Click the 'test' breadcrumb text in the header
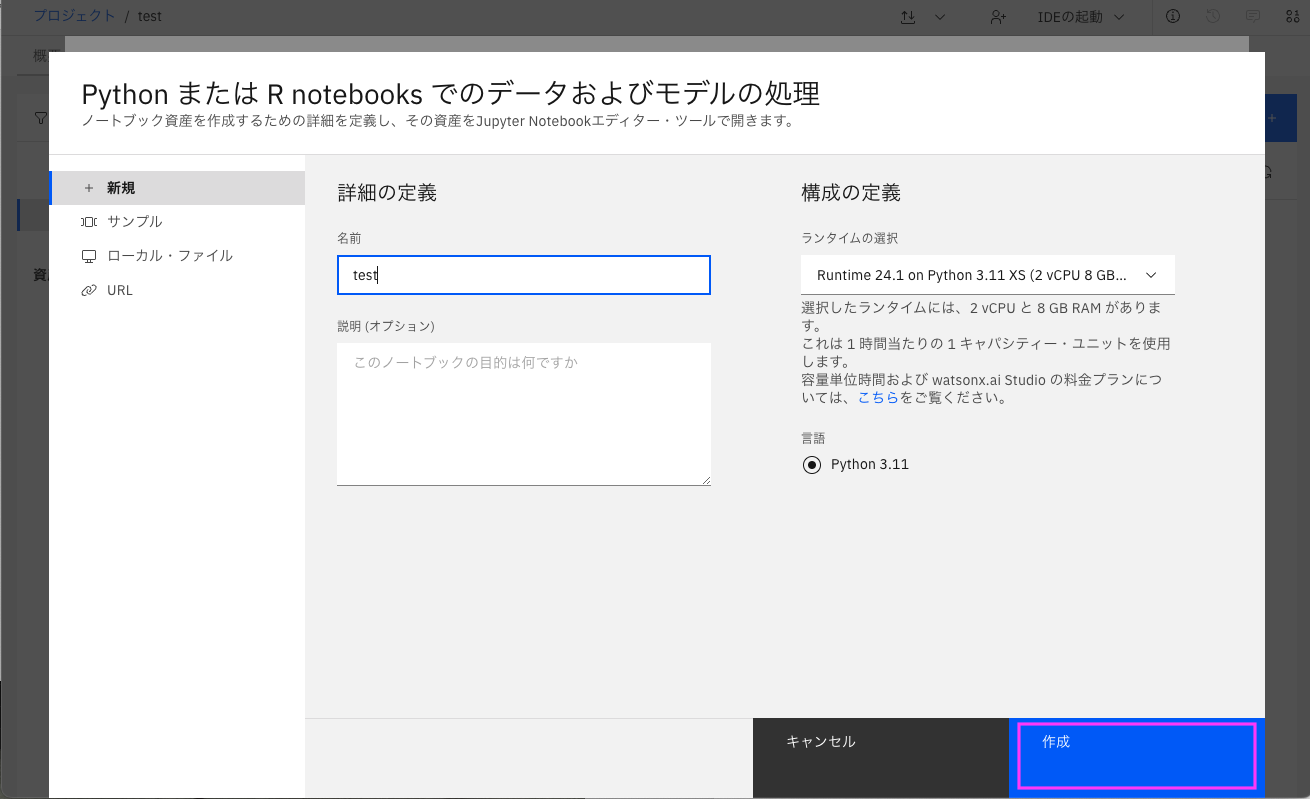Image resolution: width=1310 pixels, height=799 pixels. 149,17
